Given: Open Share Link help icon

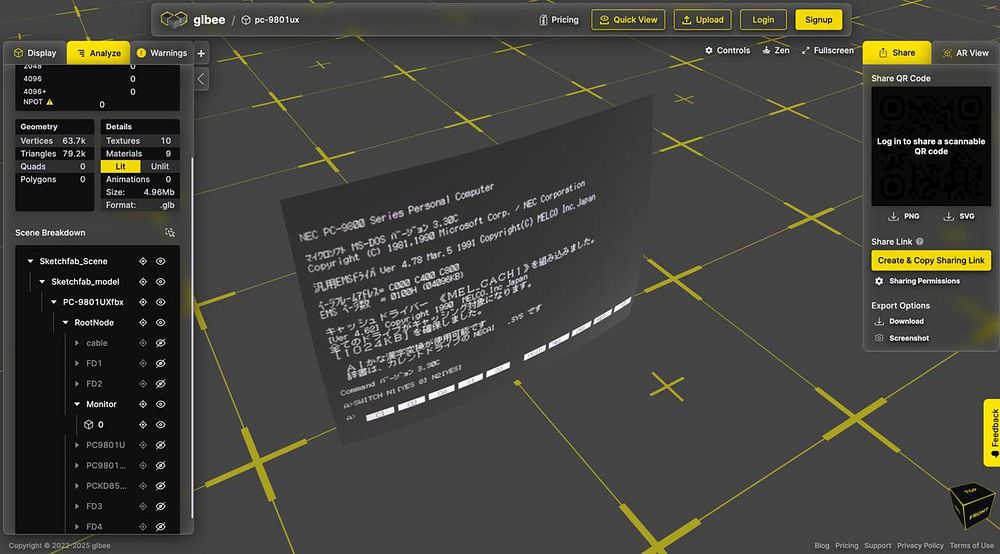Looking at the screenshot, I should (920, 242).
